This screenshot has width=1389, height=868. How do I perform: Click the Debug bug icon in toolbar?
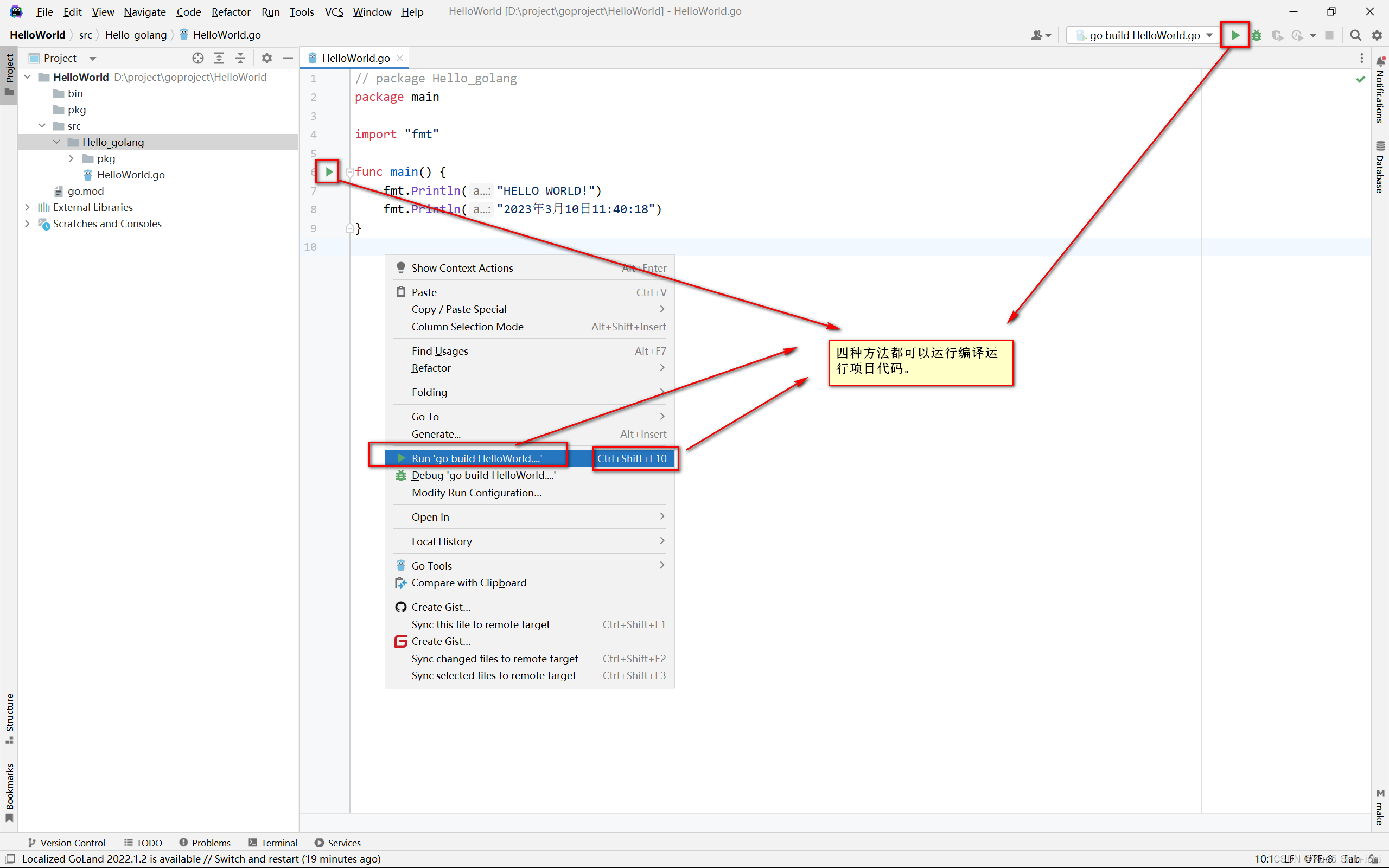click(x=1257, y=35)
